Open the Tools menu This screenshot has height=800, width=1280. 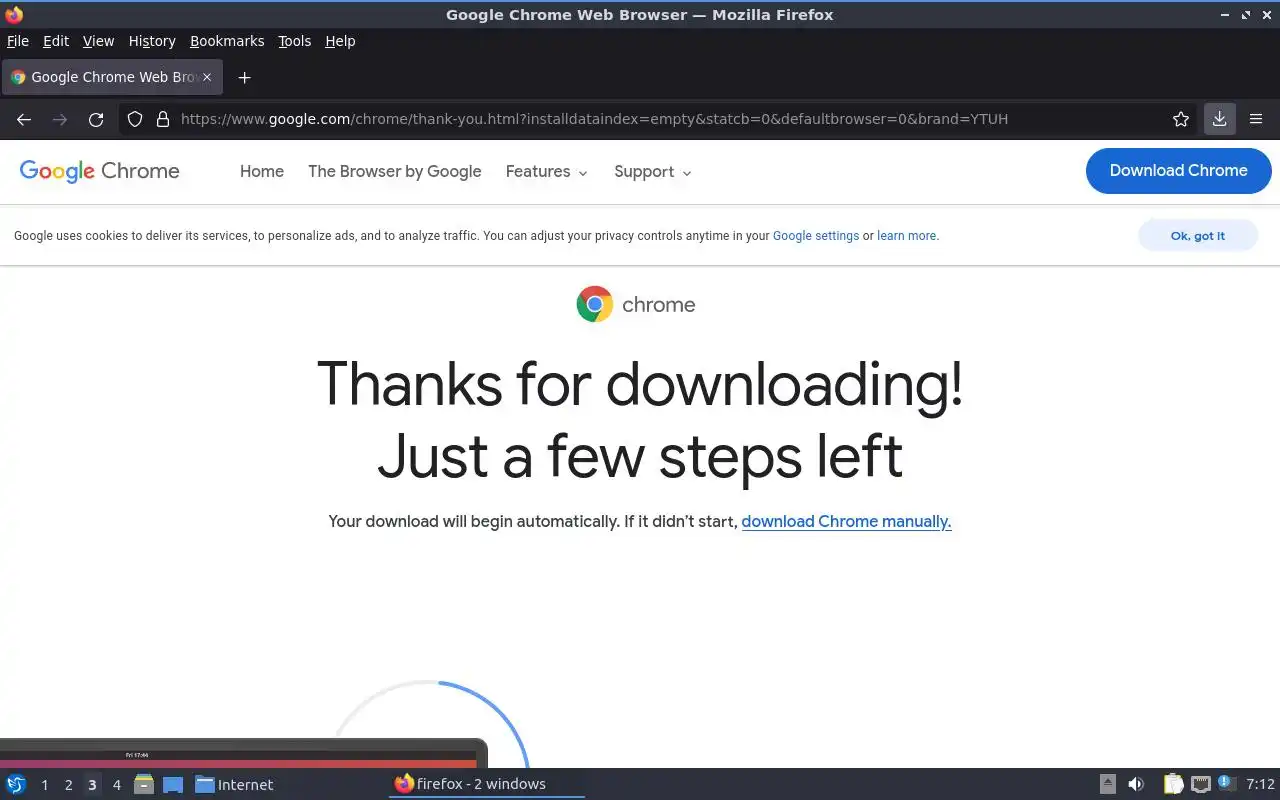tap(294, 41)
